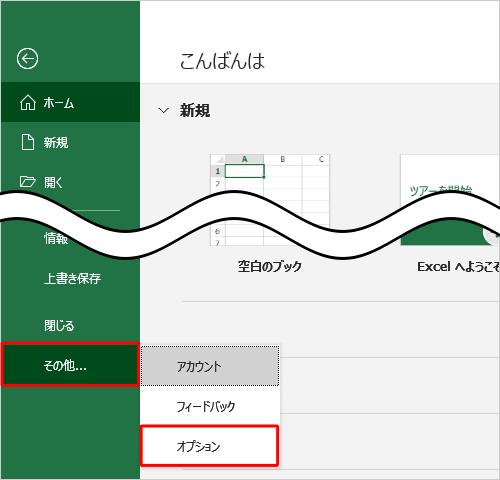Screen dimensions: 500x480
Task: Click the Excel へようこそ tour thumbnail
Action: (x=450, y=200)
